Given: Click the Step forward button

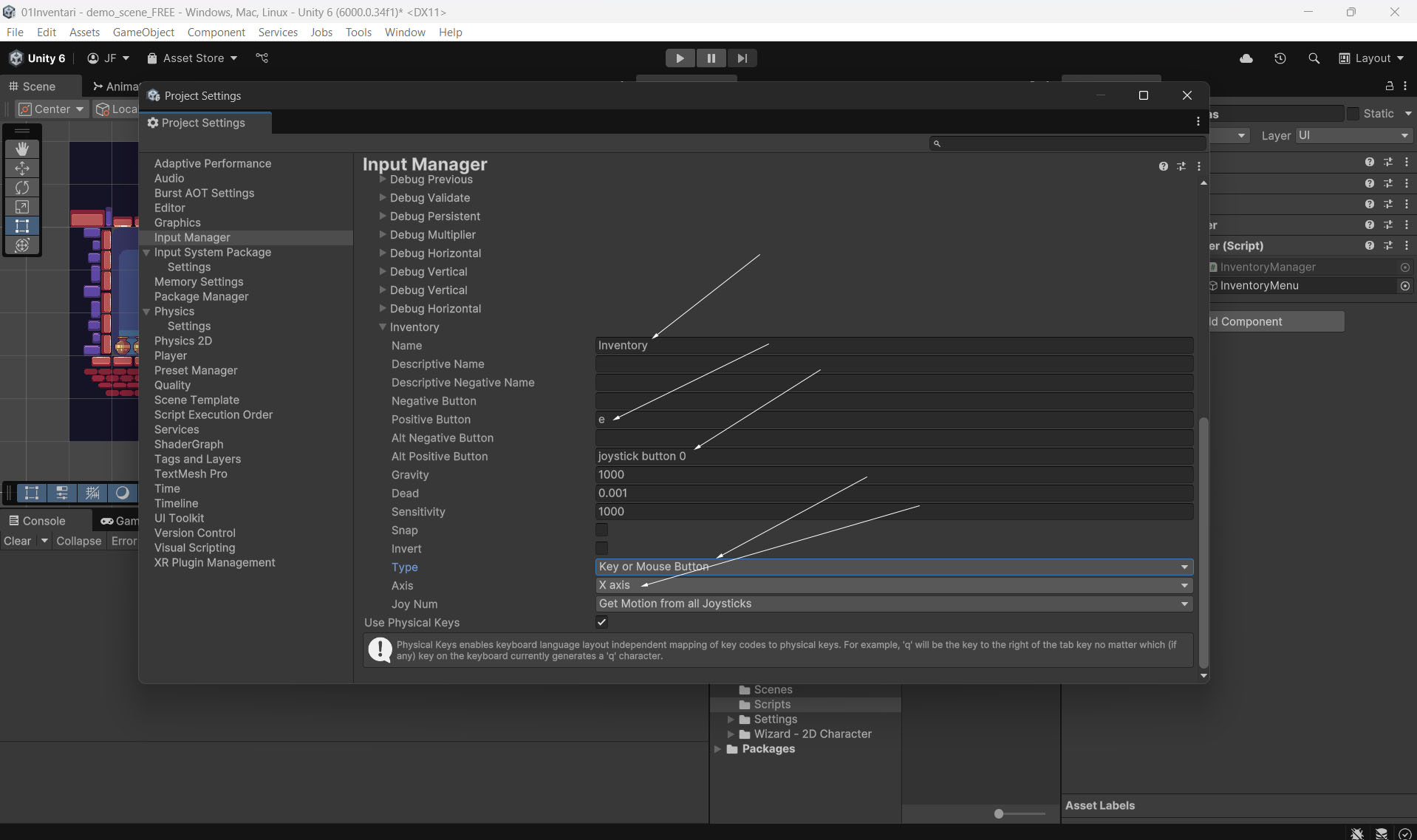Looking at the screenshot, I should pyautogui.click(x=742, y=58).
